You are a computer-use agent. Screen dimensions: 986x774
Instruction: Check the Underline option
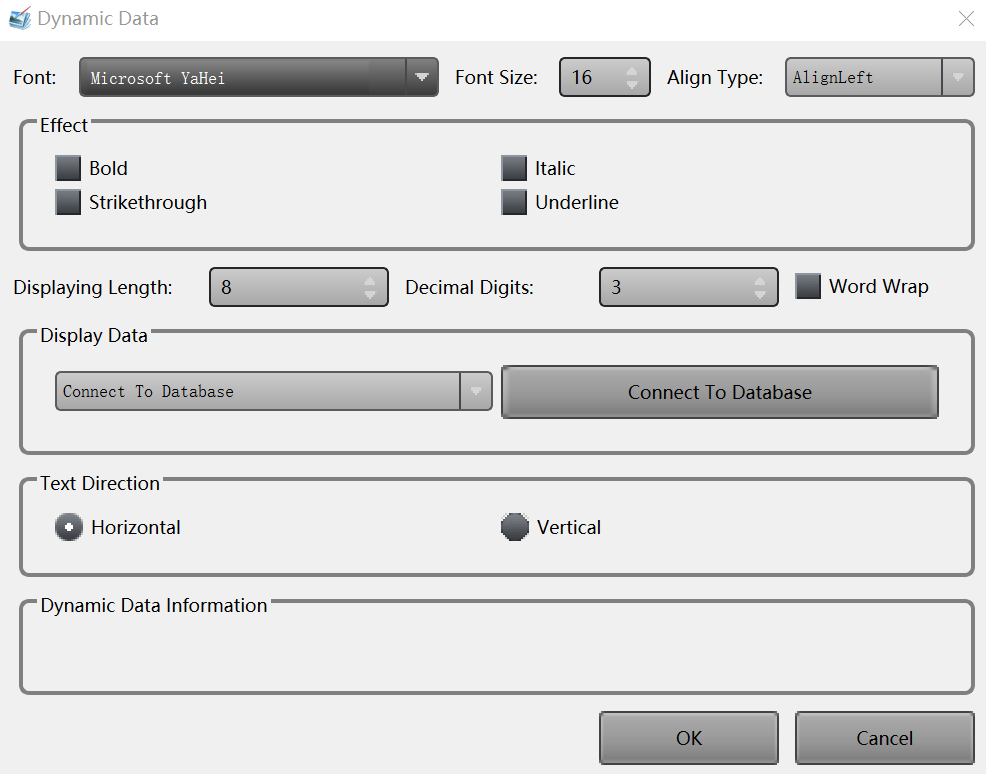(514, 202)
